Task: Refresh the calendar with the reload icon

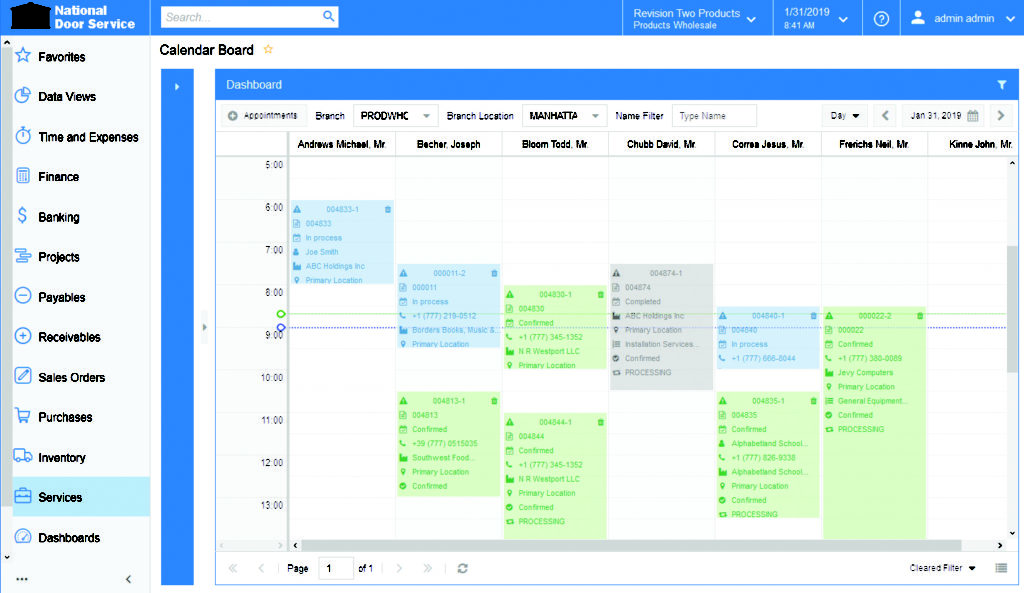Action: (x=462, y=567)
